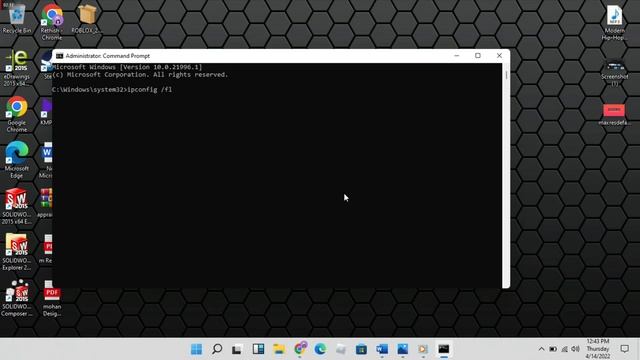Open the Word document icon beside Microsoft Edge
The image size is (640, 360).
click(47, 160)
